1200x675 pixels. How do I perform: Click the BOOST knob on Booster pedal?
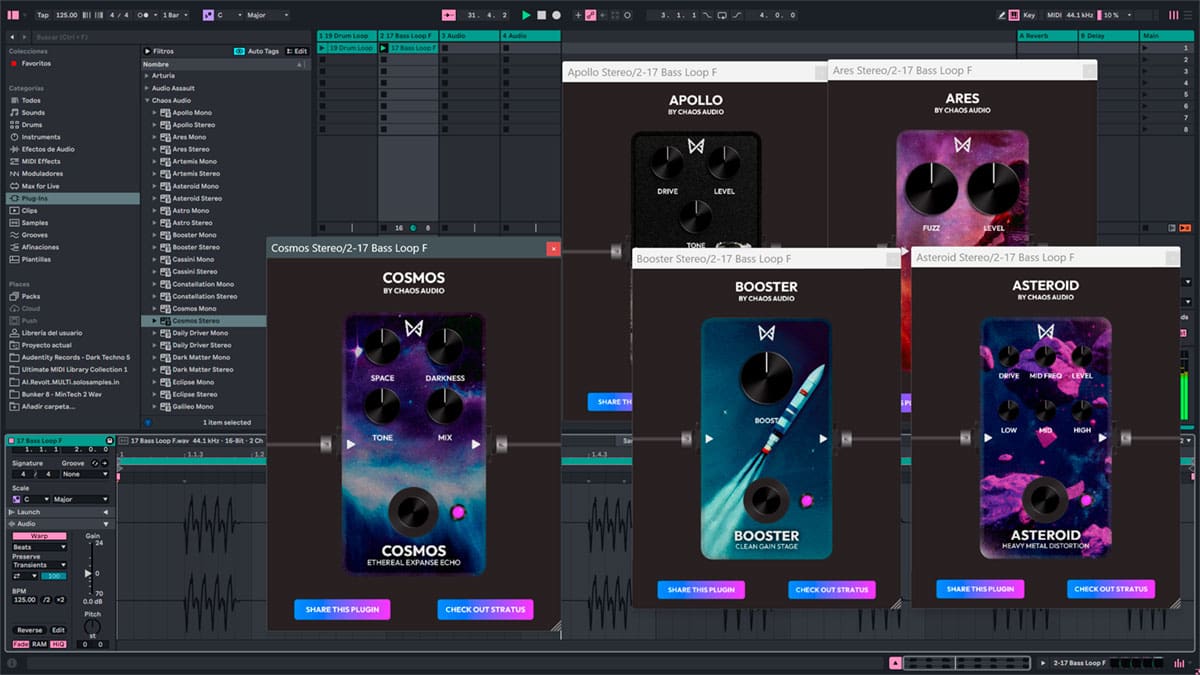coord(767,379)
